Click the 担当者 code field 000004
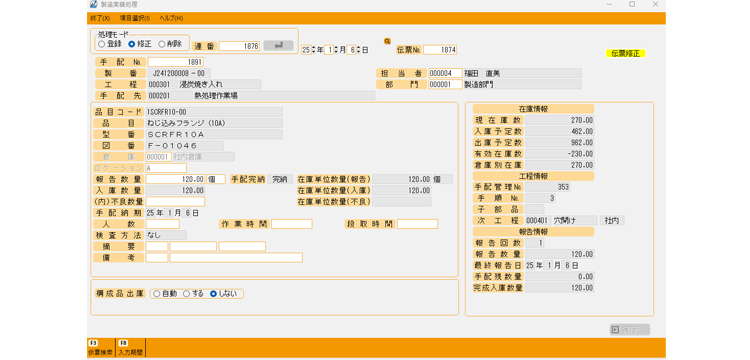The image size is (750, 360). coord(445,73)
